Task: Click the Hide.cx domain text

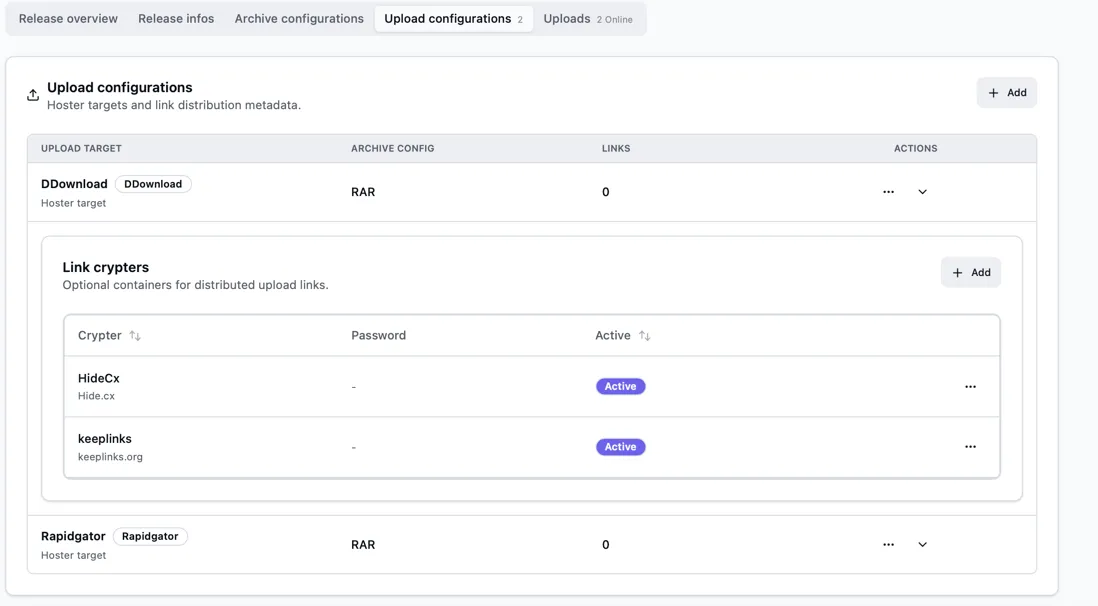Action: (96, 396)
